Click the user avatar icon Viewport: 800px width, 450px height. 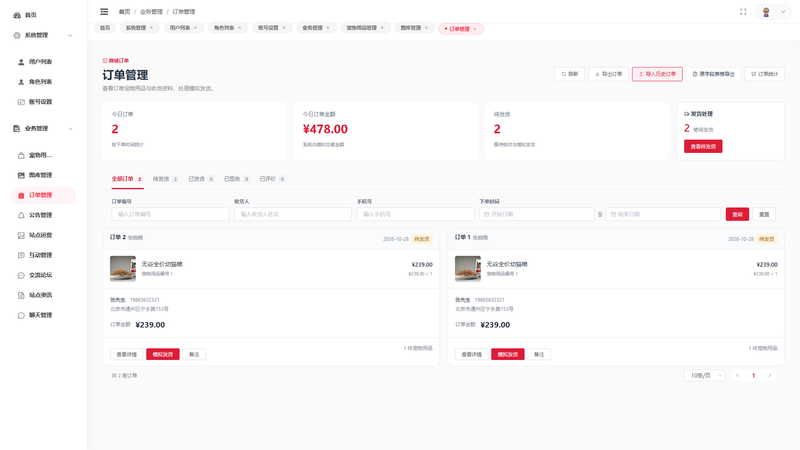click(x=766, y=12)
